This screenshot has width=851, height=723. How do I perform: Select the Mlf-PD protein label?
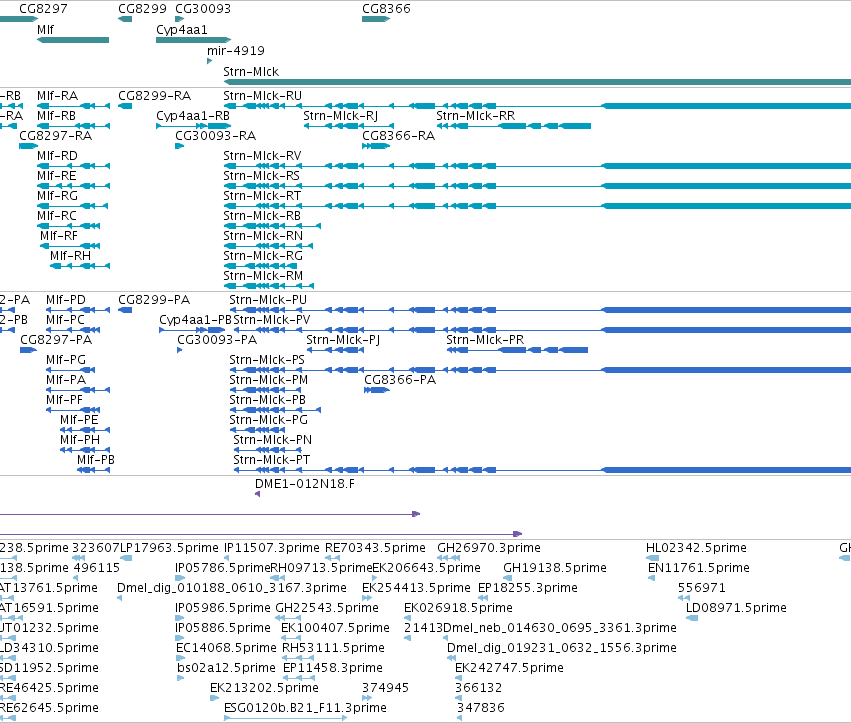(66, 300)
